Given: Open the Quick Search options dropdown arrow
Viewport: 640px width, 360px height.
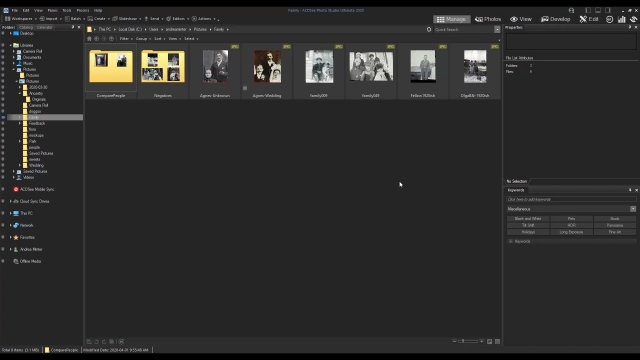Looking at the screenshot, I should point(497,29).
